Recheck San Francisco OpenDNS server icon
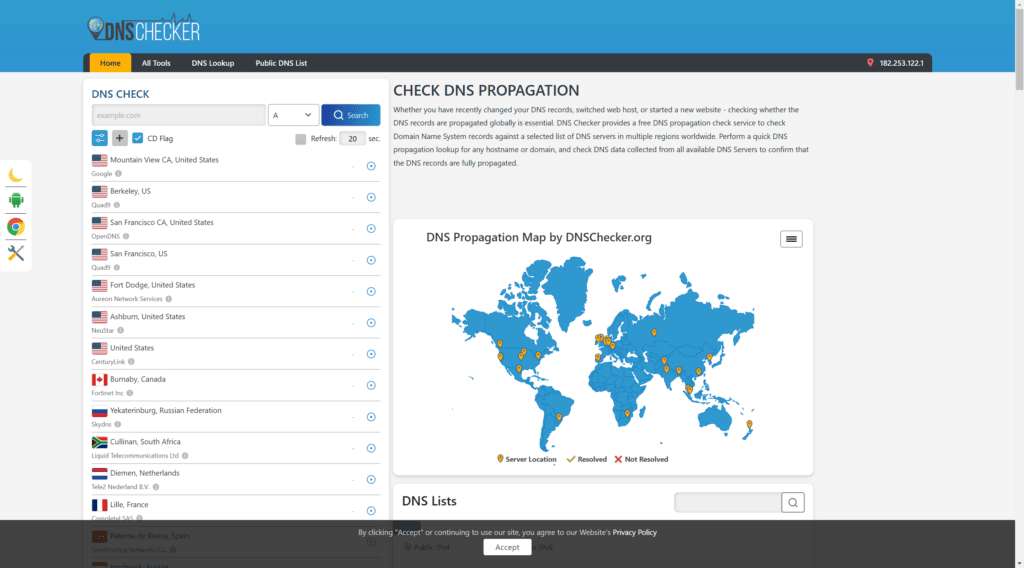The width and height of the screenshot is (1024, 568). coord(371,229)
